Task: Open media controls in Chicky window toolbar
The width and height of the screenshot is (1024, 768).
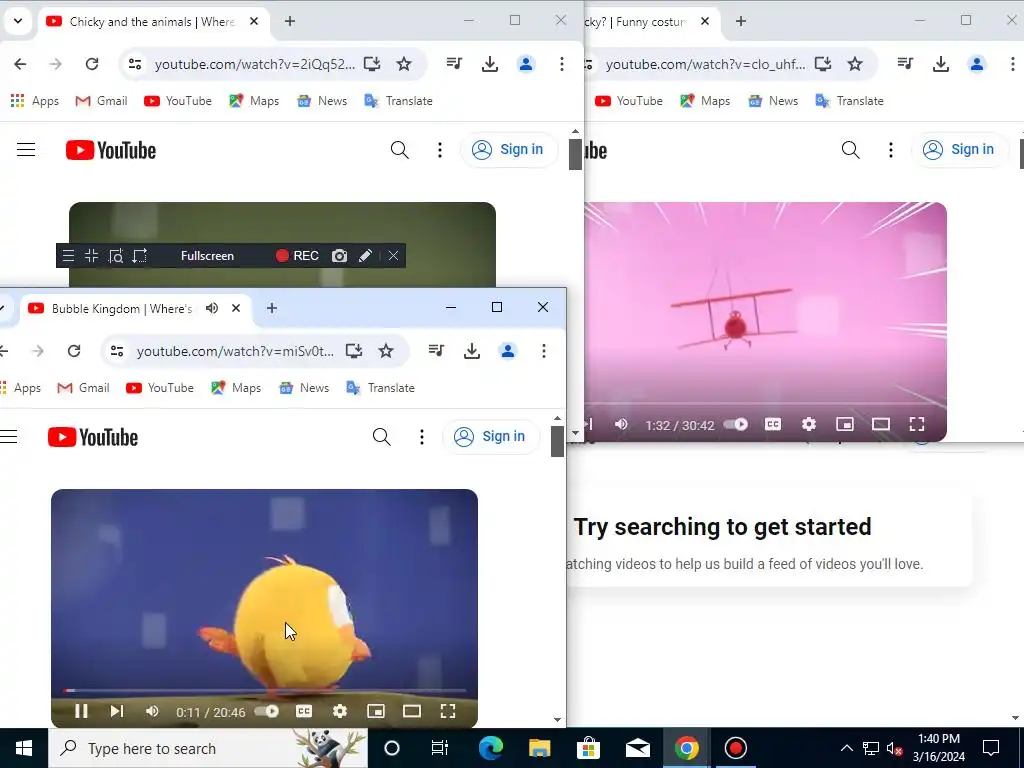Action: pyautogui.click(x=454, y=63)
